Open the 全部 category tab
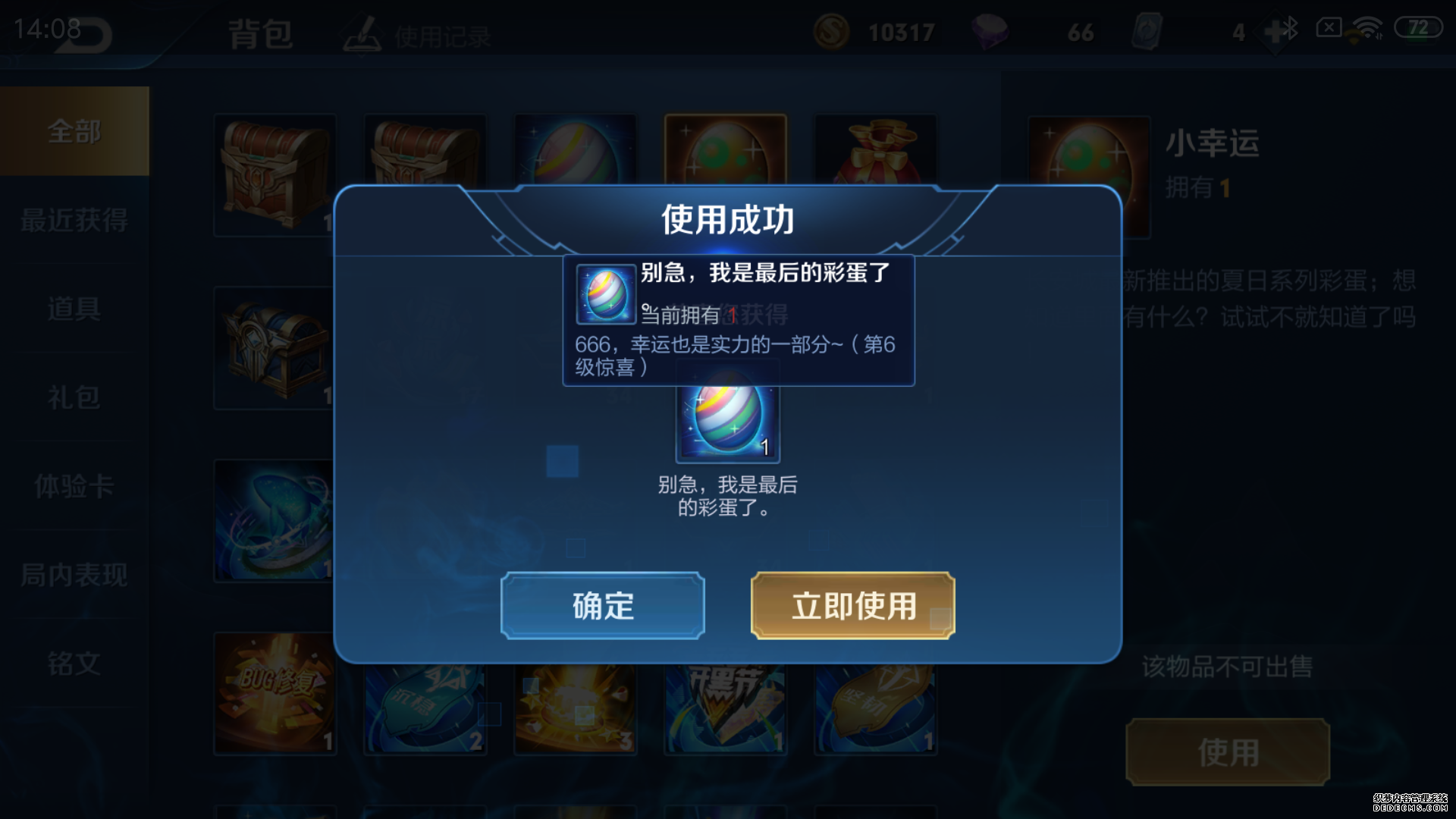Screen dimensions: 1456x819 74,131
